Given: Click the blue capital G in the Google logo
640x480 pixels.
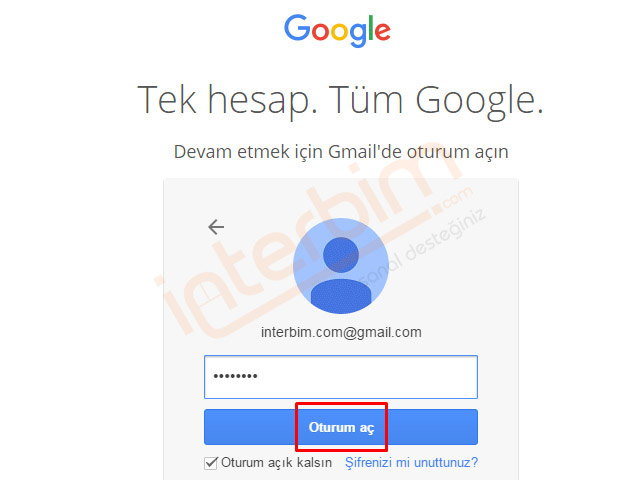Looking at the screenshot, I should point(297,28).
